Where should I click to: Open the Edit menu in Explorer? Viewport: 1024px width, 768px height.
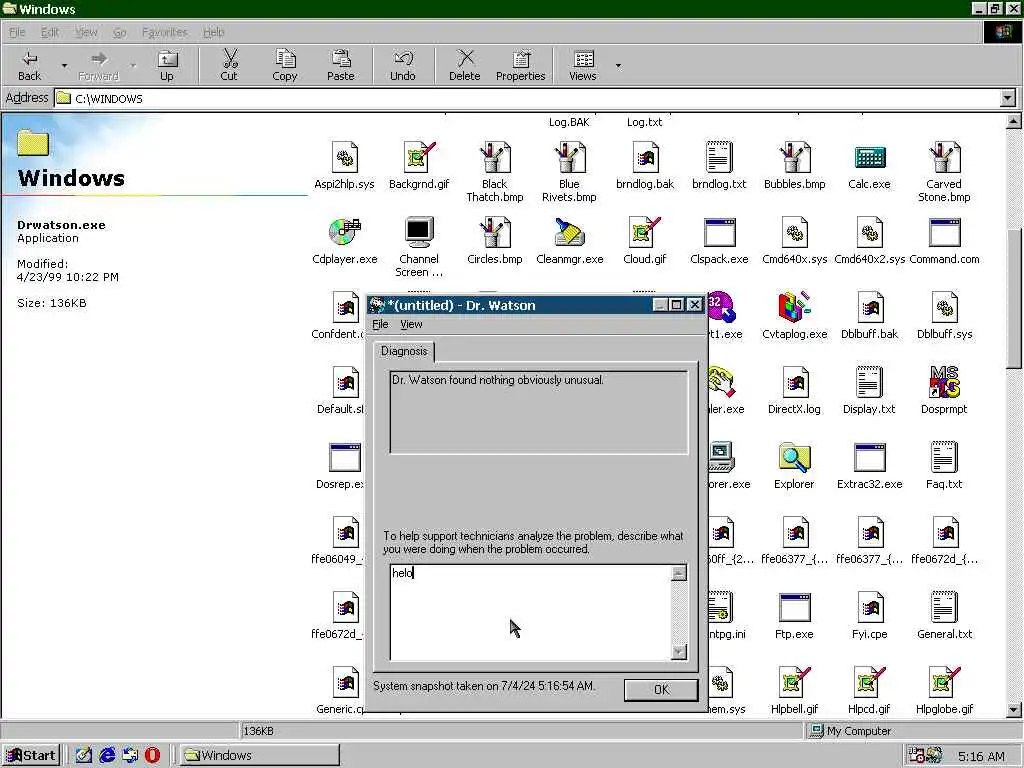(50, 32)
